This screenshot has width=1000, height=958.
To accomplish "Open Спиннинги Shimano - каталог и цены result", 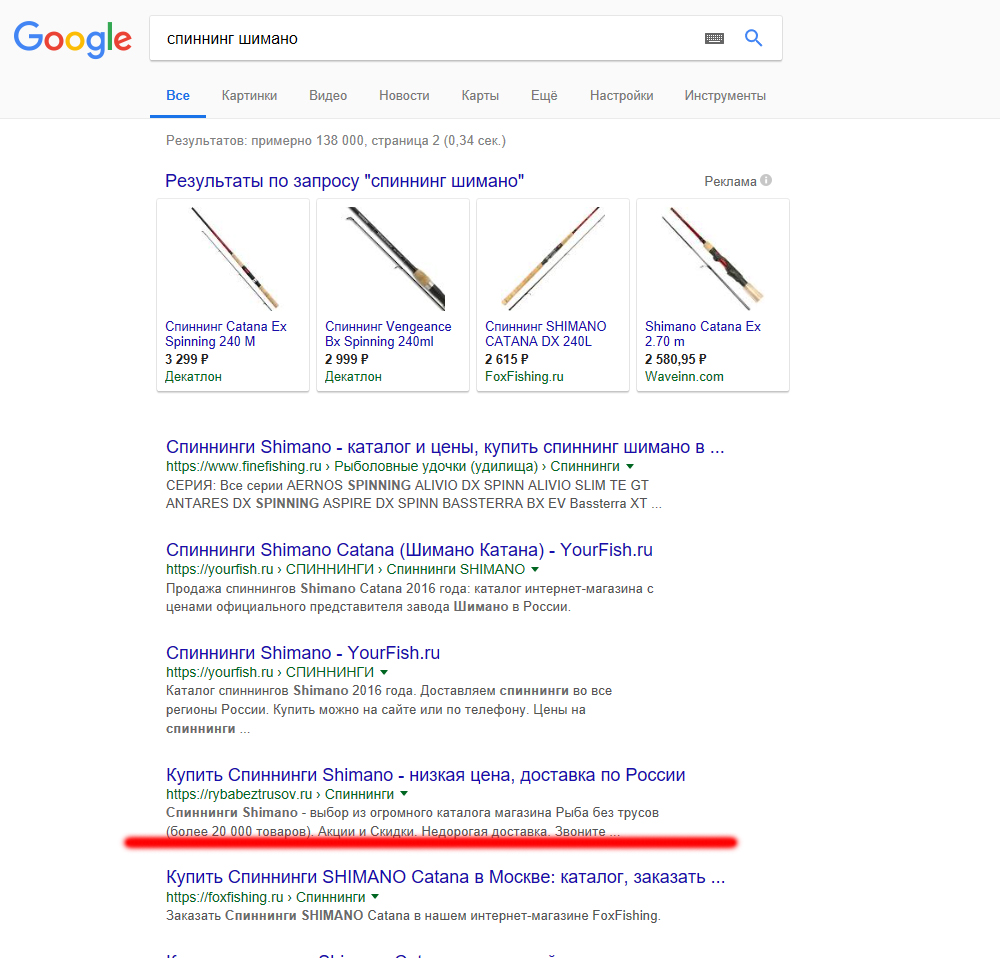I will [x=445, y=447].
